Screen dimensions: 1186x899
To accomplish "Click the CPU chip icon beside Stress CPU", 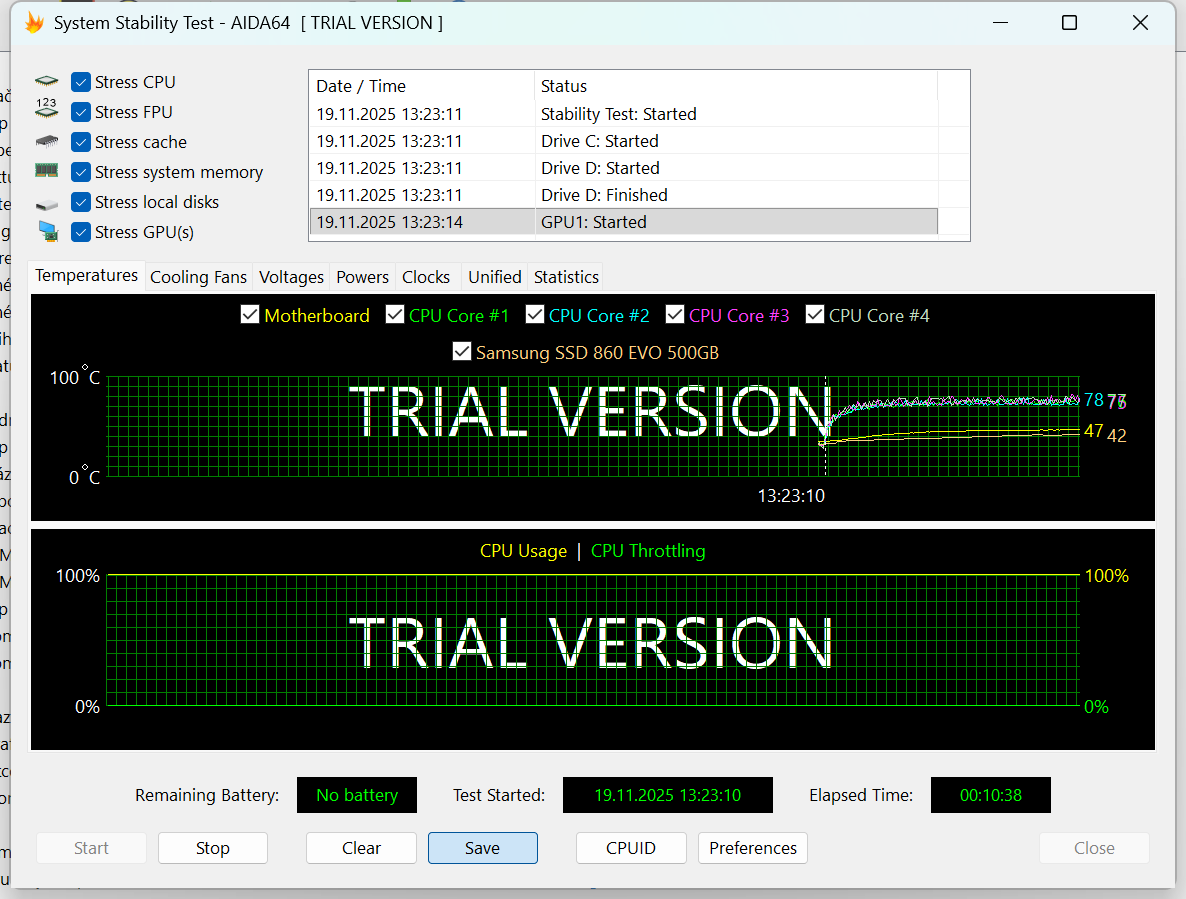I will (46, 82).
